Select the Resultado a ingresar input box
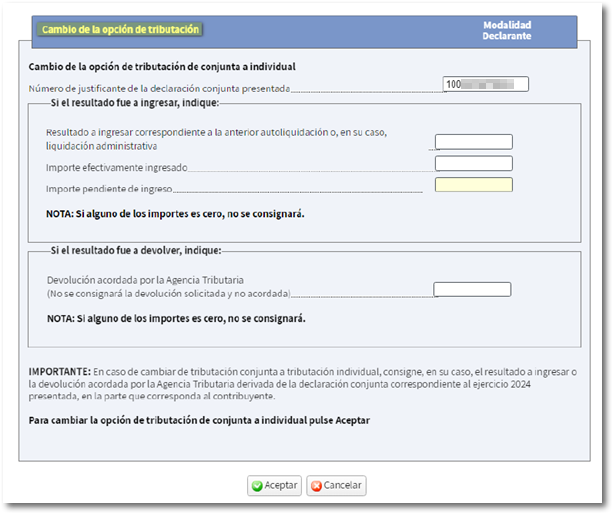Screen dimensions: 613x514 pyautogui.click(x=473, y=142)
